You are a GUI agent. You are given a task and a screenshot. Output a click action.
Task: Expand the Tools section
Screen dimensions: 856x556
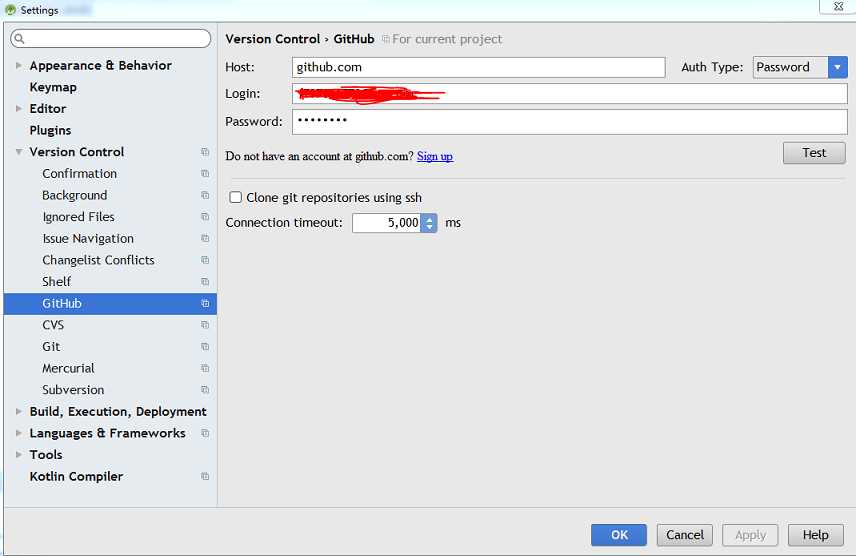(x=19, y=454)
